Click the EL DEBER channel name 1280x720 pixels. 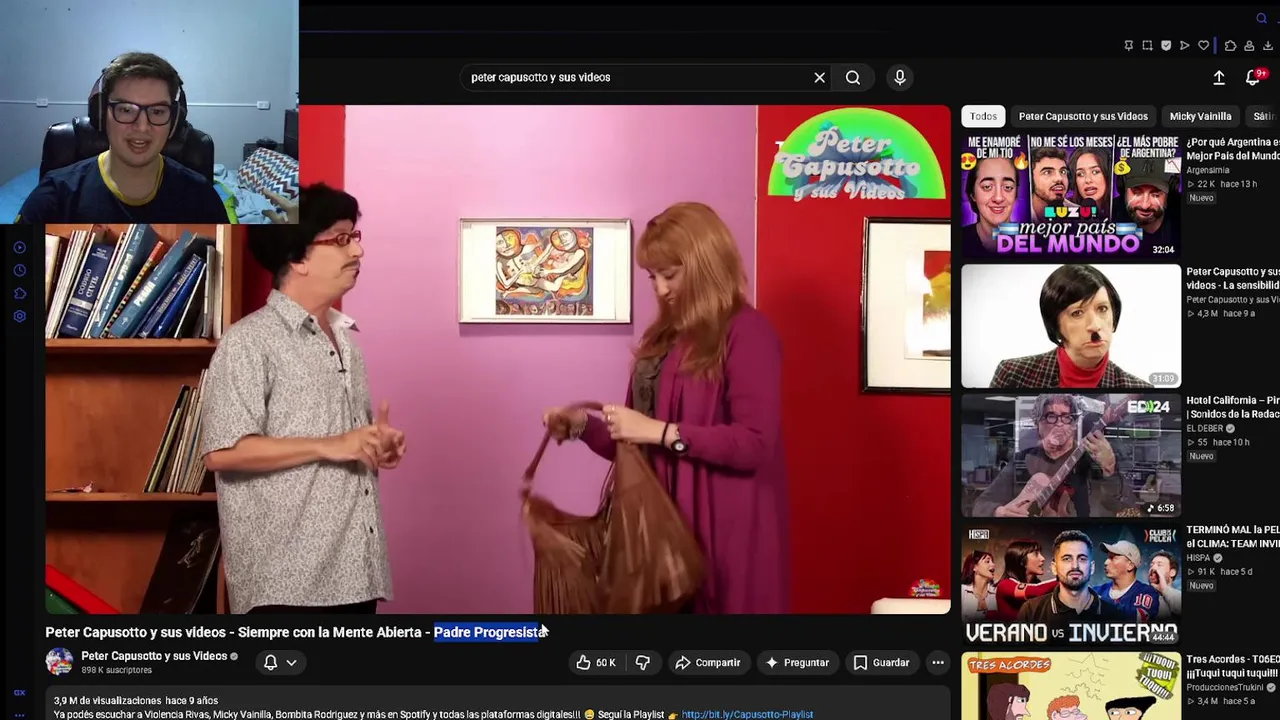[1205, 428]
